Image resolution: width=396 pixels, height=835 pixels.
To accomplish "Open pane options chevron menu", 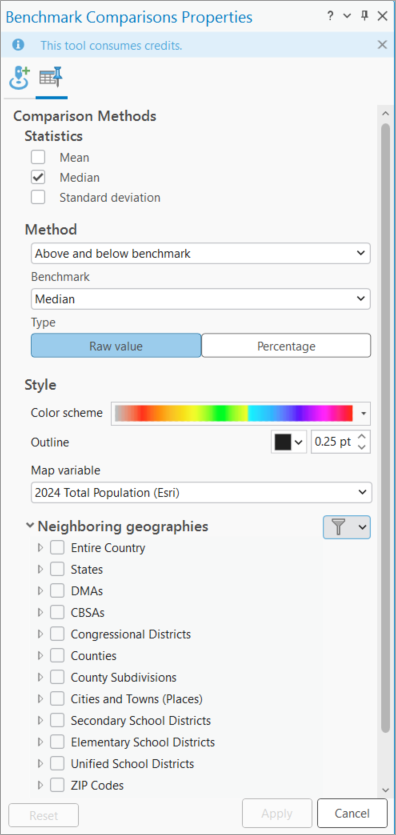I will click(347, 17).
